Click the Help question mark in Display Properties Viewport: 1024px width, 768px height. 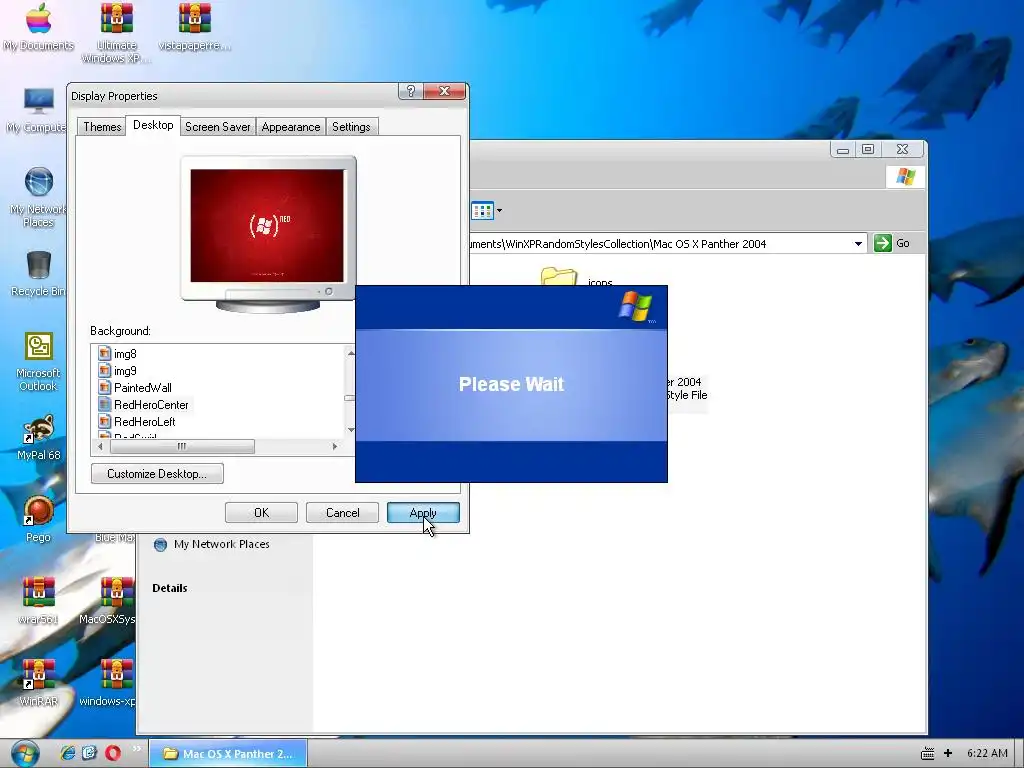coord(410,91)
